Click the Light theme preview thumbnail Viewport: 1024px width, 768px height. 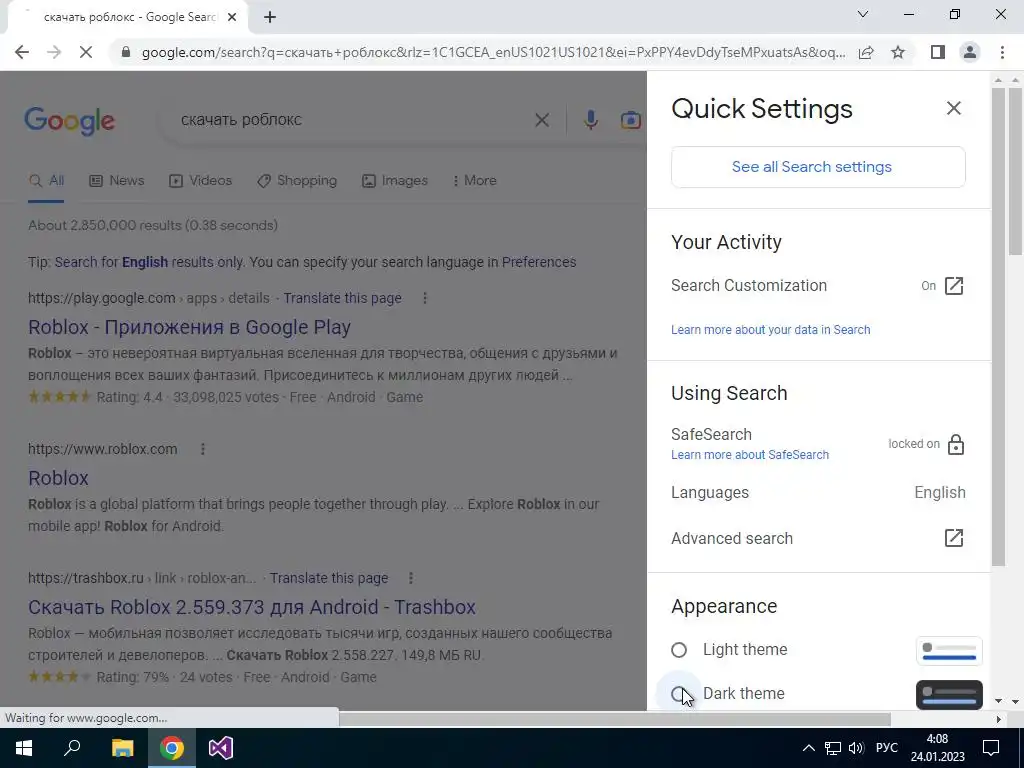[x=949, y=650]
